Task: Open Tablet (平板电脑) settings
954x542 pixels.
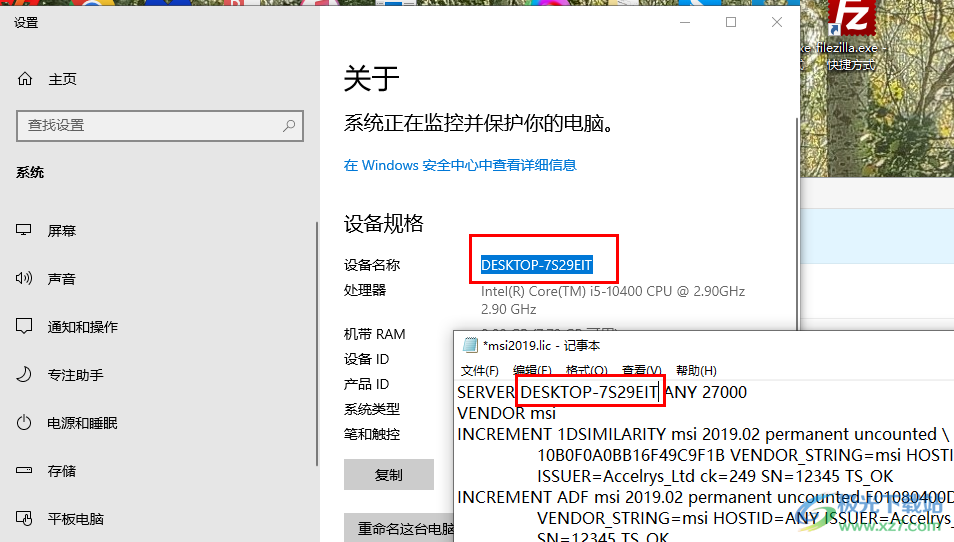Action: point(60,519)
